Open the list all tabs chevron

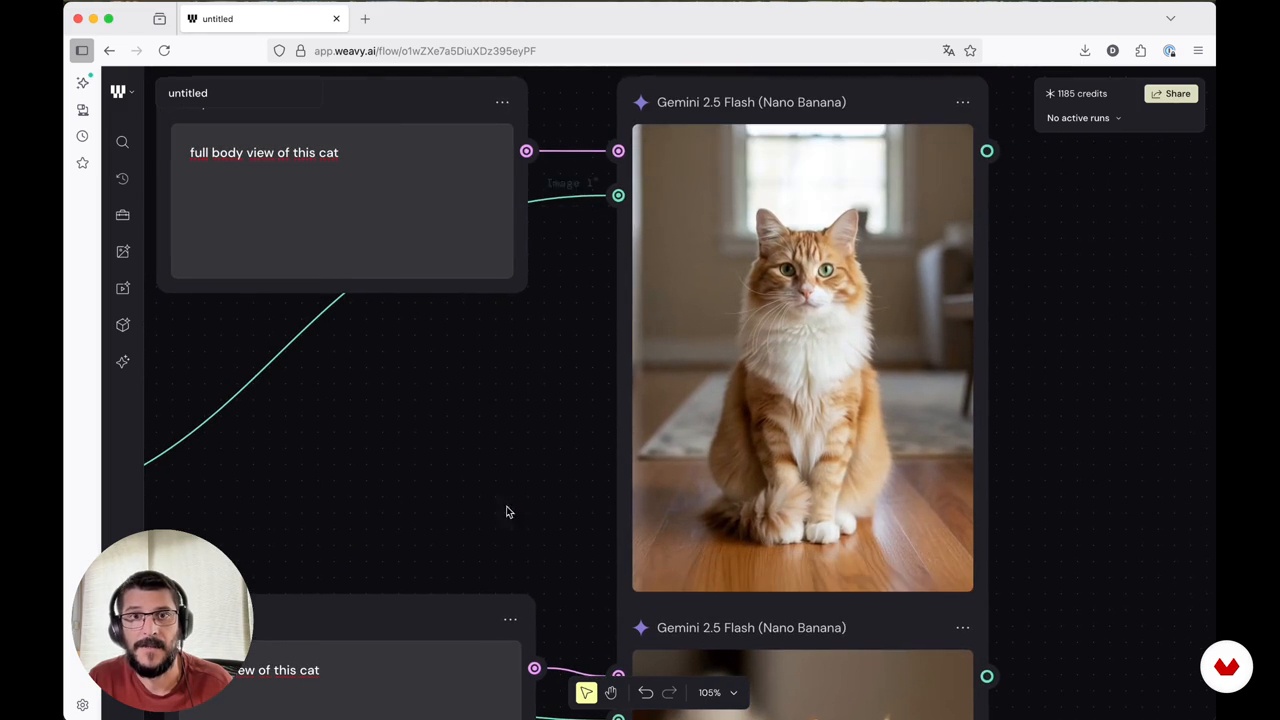coord(1170,19)
